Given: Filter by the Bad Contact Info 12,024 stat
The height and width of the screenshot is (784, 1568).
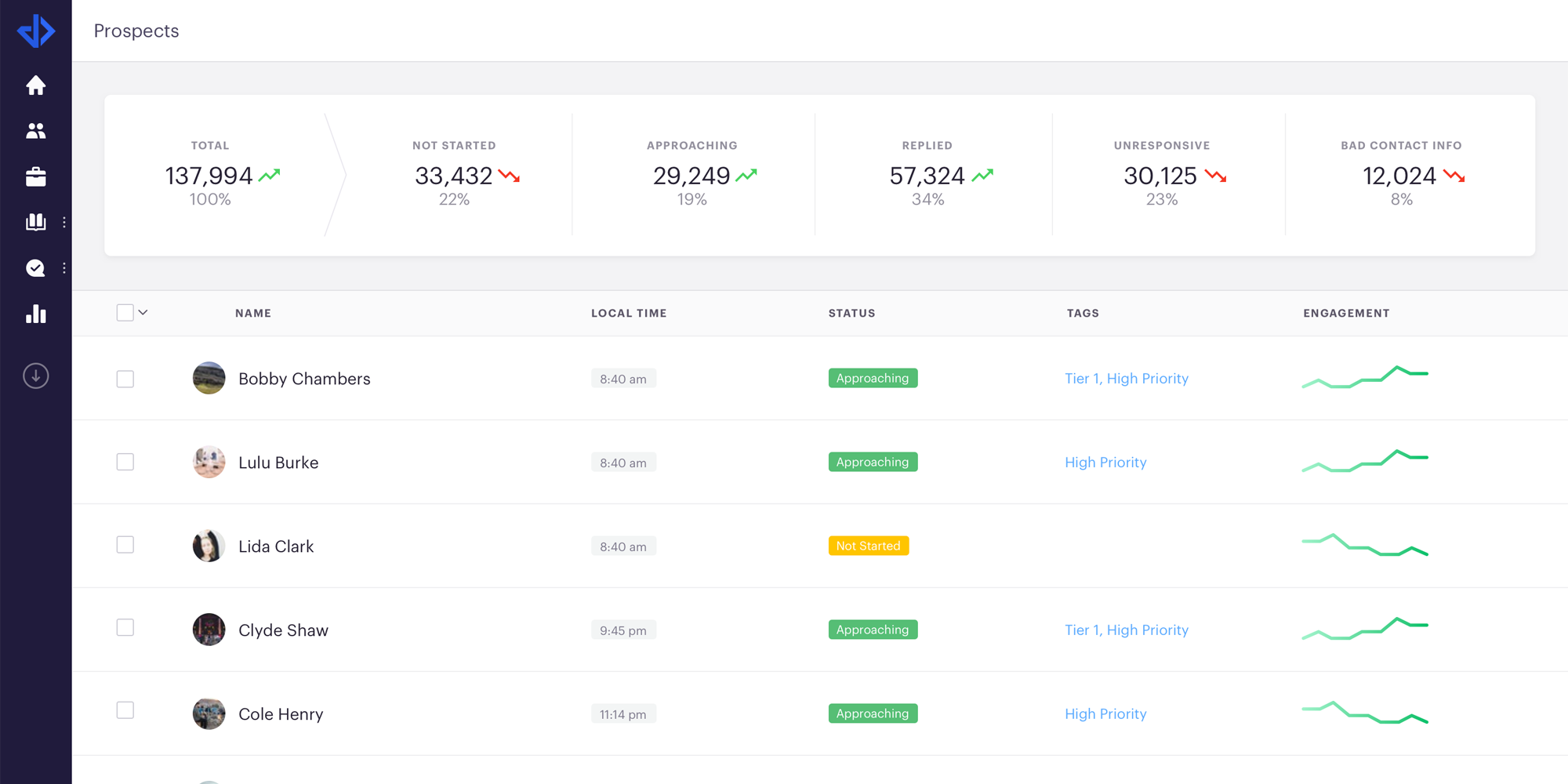Looking at the screenshot, I should coord(1401,175).
